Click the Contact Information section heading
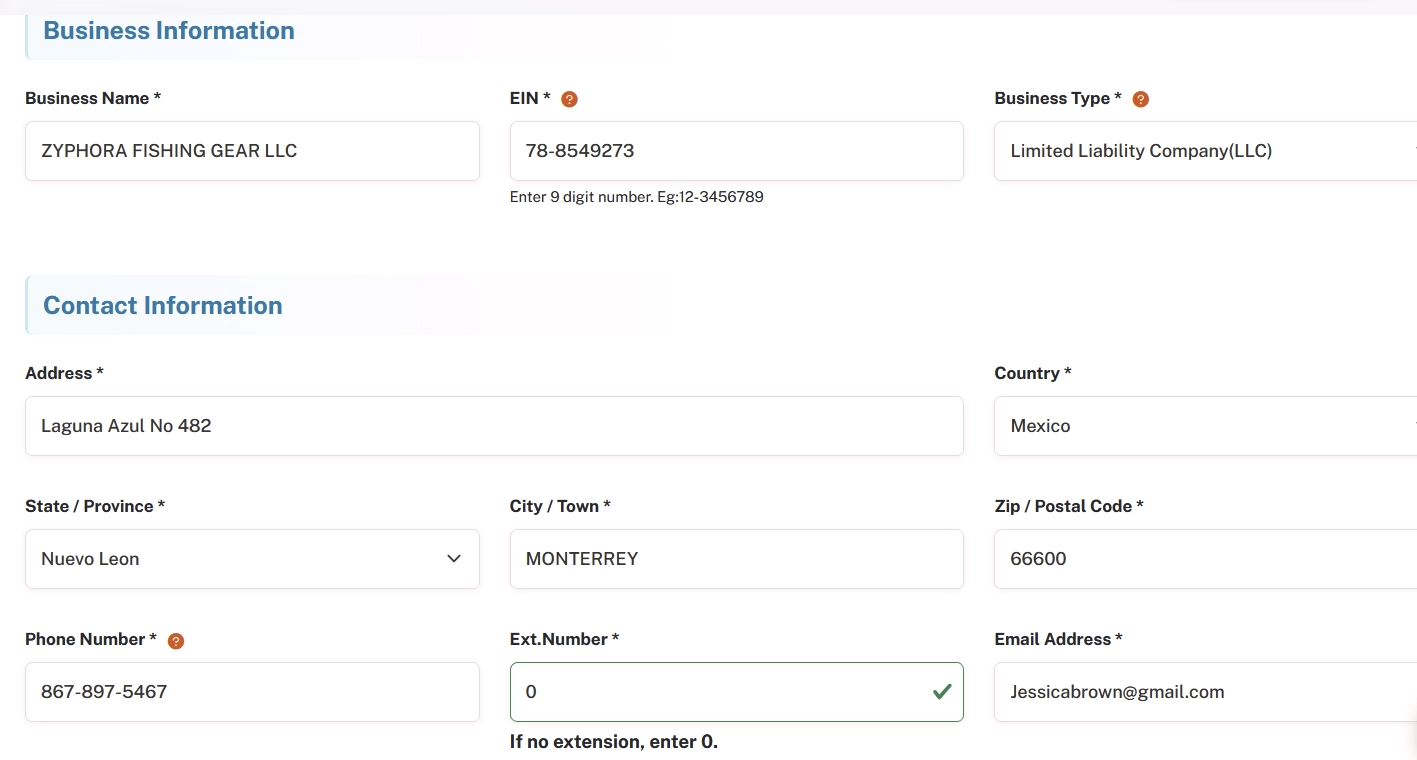1417x760 pixels. (x=163, y=306)
